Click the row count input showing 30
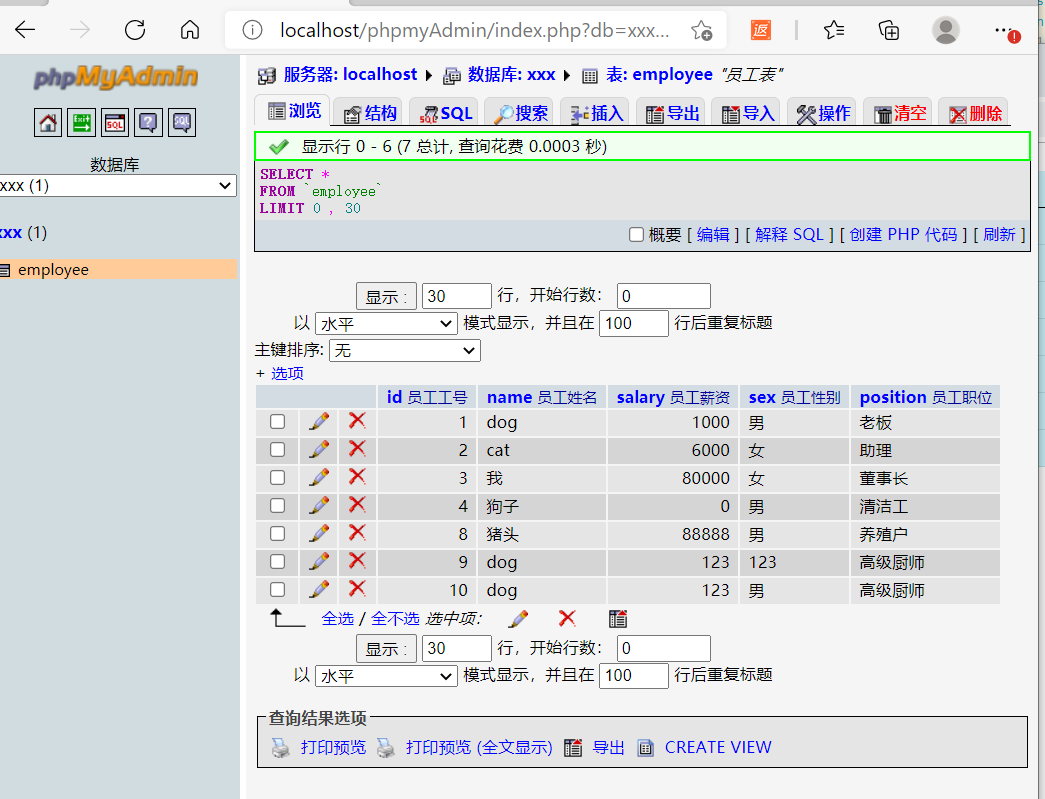The width and height of the screenshot is (1045, 799). [456, 295]
